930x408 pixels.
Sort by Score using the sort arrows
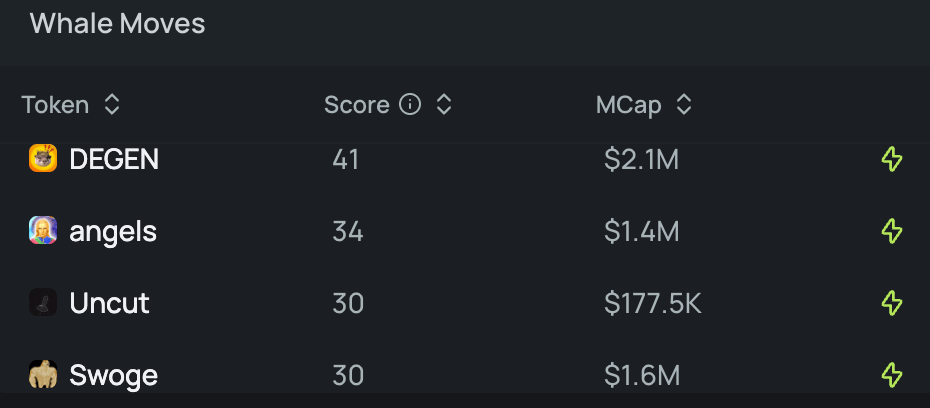point(444,105)
